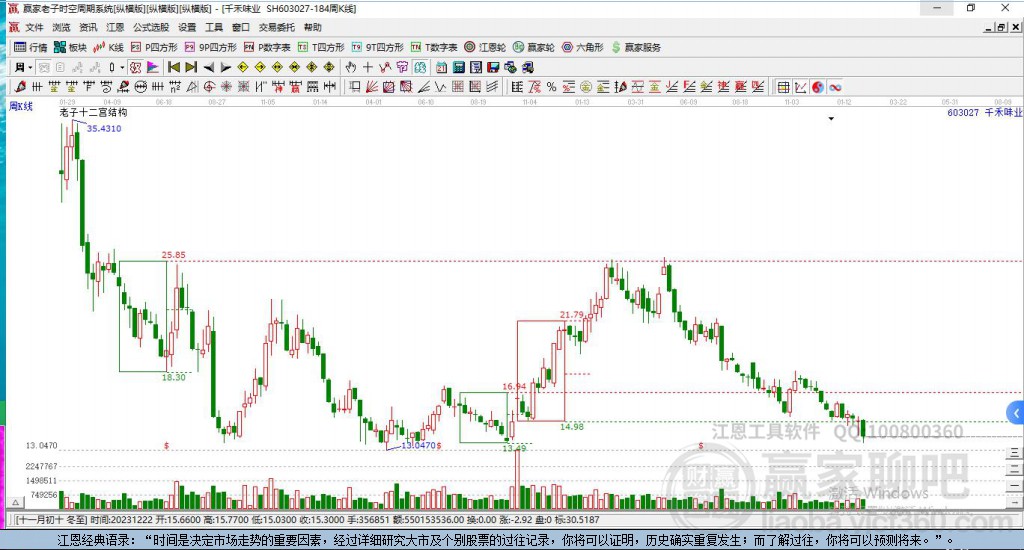Click the up-triangle button left of volume
The image size is (1024, 550).
click(x=16, y=502)
